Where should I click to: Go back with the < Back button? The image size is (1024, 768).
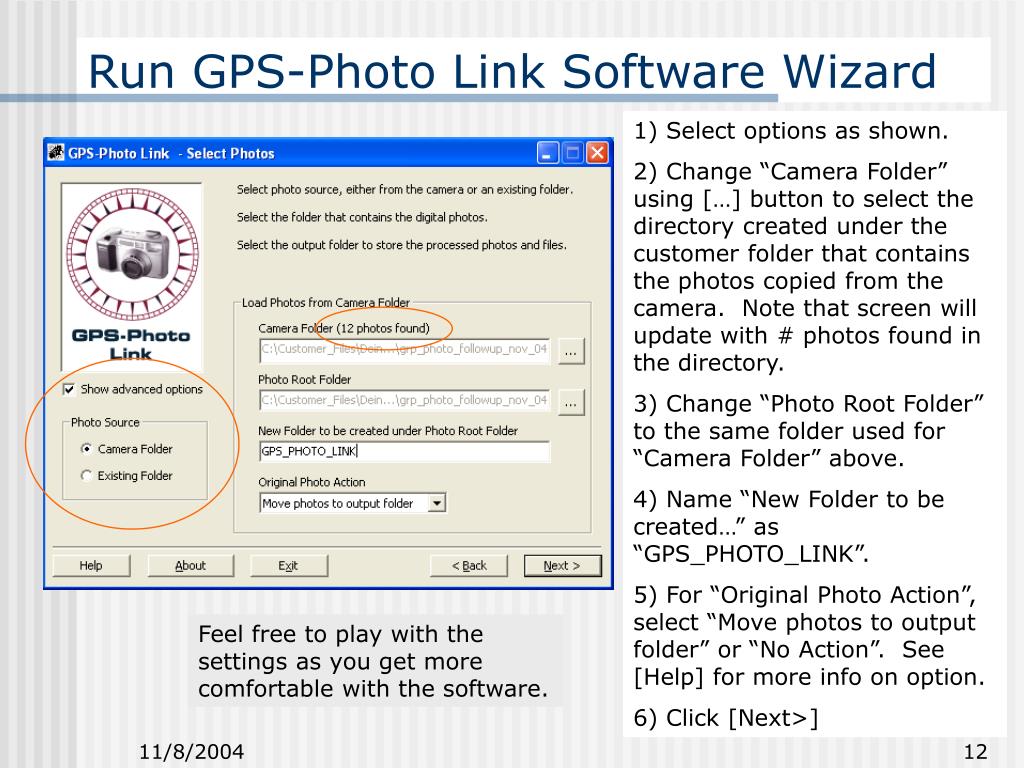(469, 566)
